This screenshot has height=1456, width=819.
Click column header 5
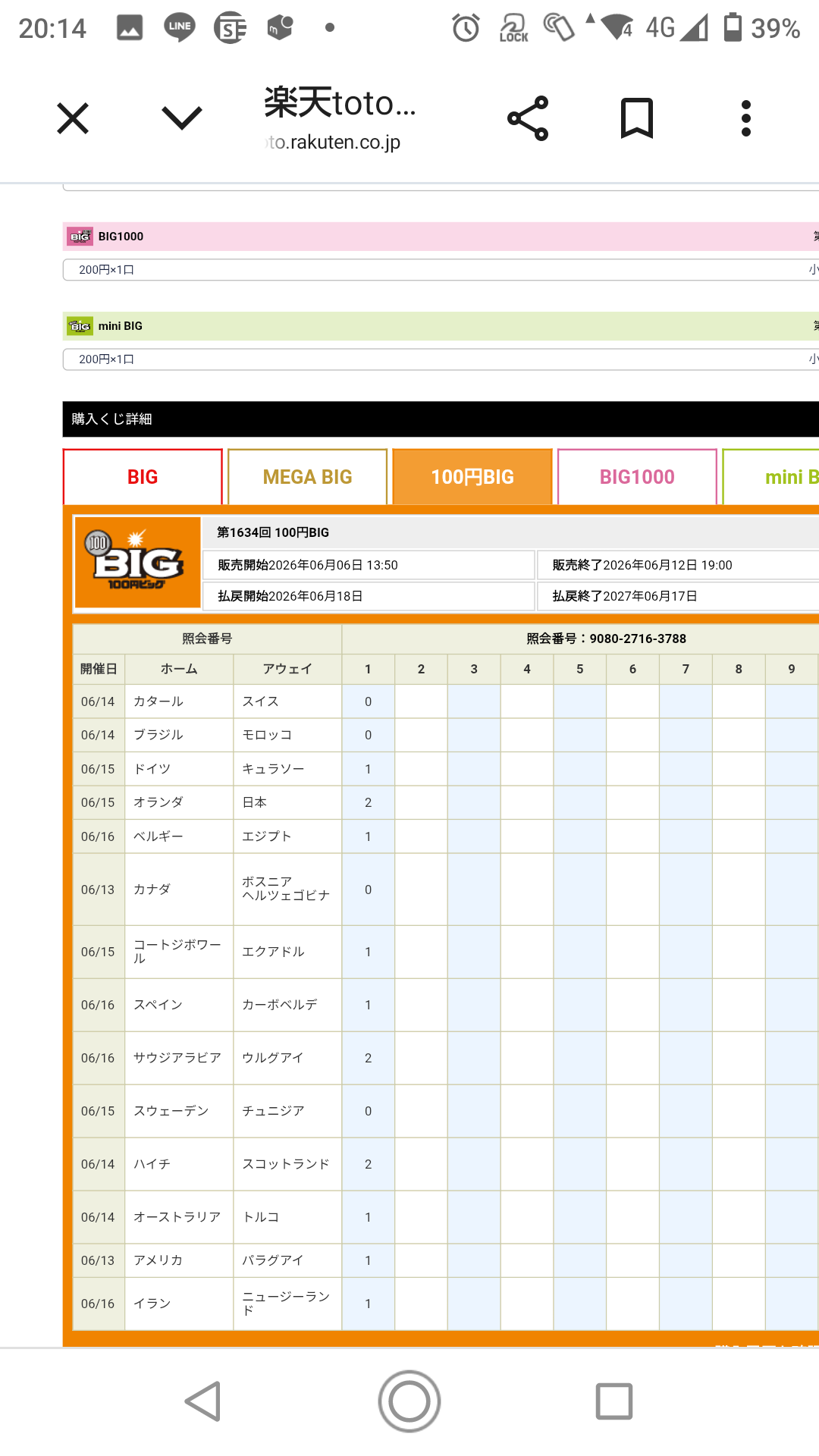point(580,669)
